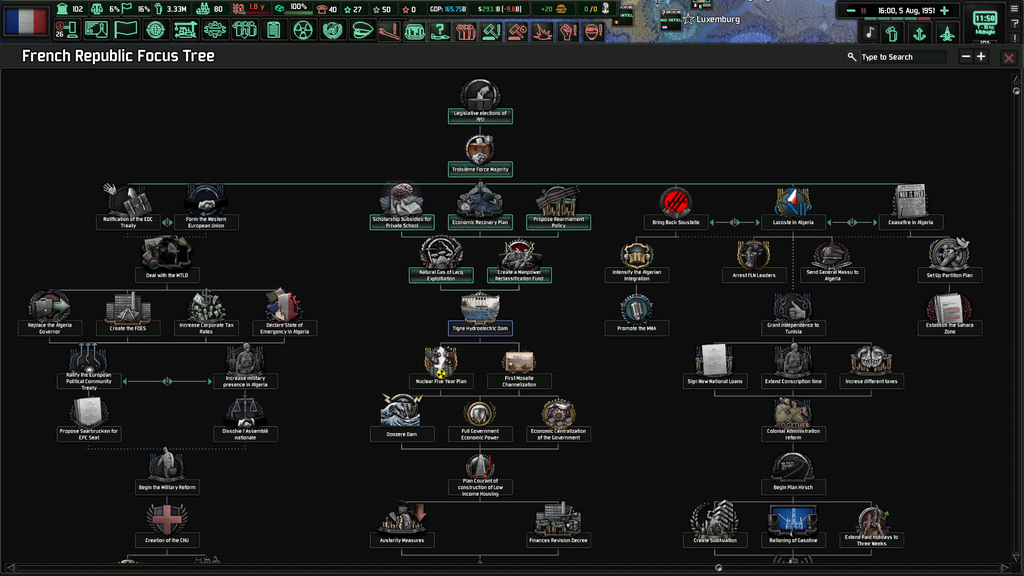Image resolution: width=1024 pixels, height=576 pixels.
Task: Select Create a Manpower Reclassification Fund focus
Action: coord(519,259)
